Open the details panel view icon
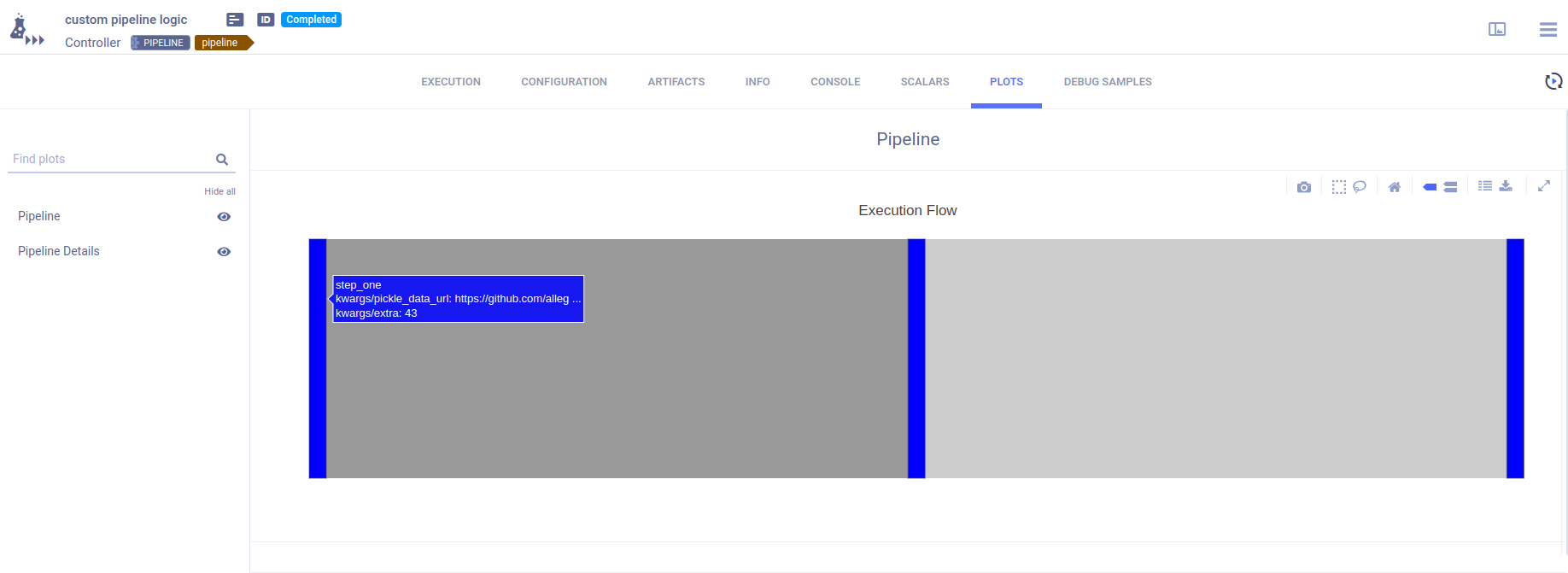1568x573 pixels. pyautogui.click(x=1497, y=29)
